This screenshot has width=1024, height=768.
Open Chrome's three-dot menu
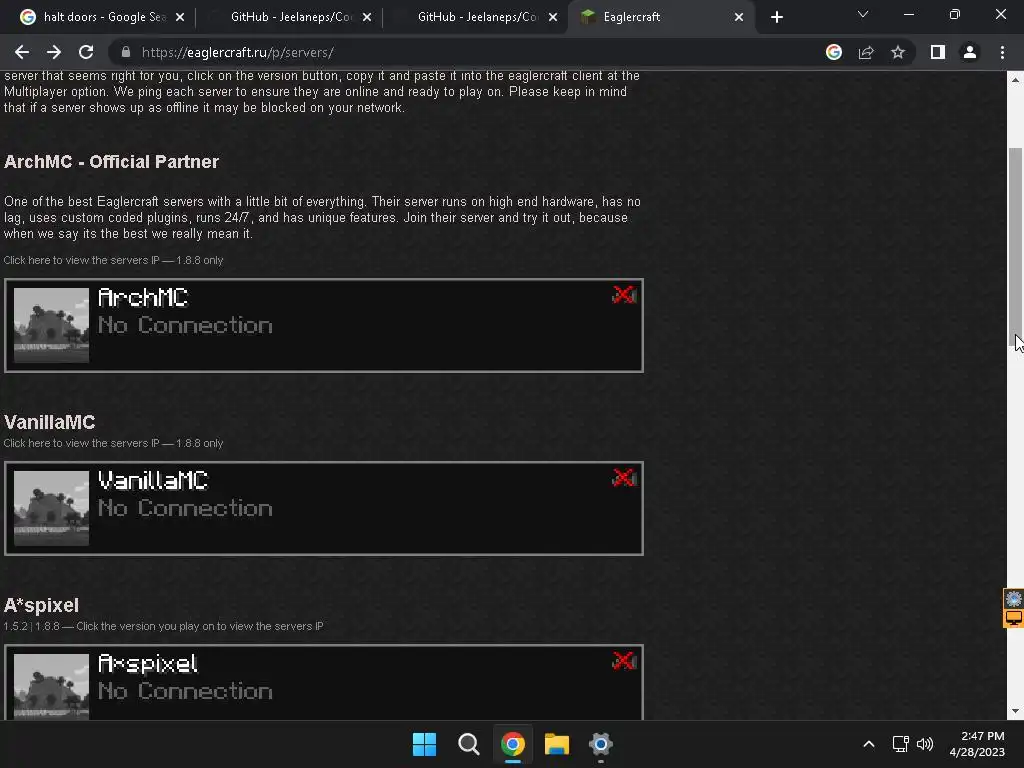pos(1002,52)
